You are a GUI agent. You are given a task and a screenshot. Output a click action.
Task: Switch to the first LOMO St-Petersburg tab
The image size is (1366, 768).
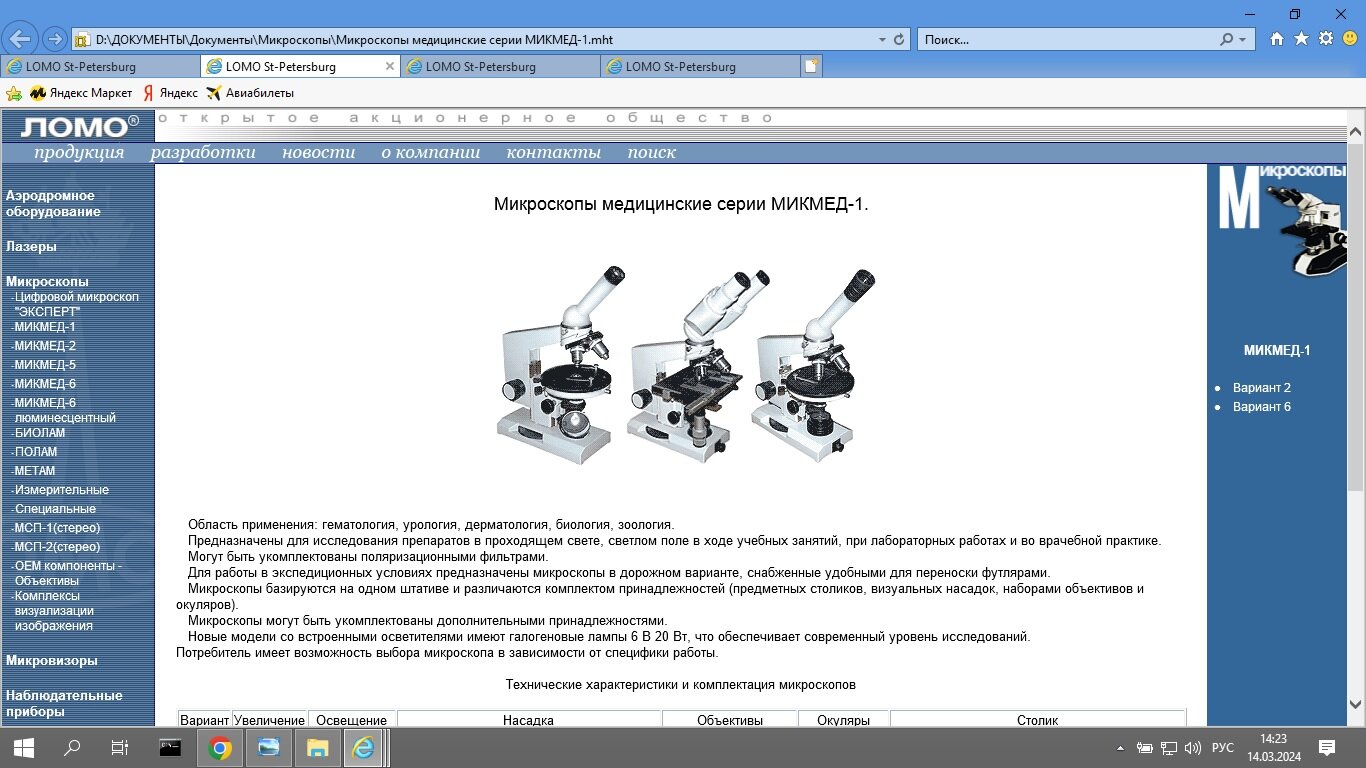[x=100, y=66]
